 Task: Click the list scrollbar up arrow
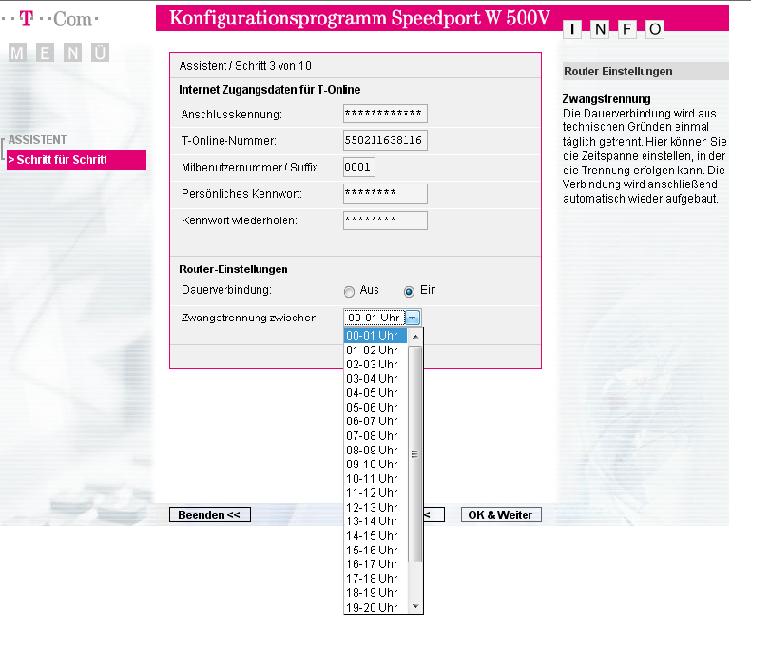(415, 336)
